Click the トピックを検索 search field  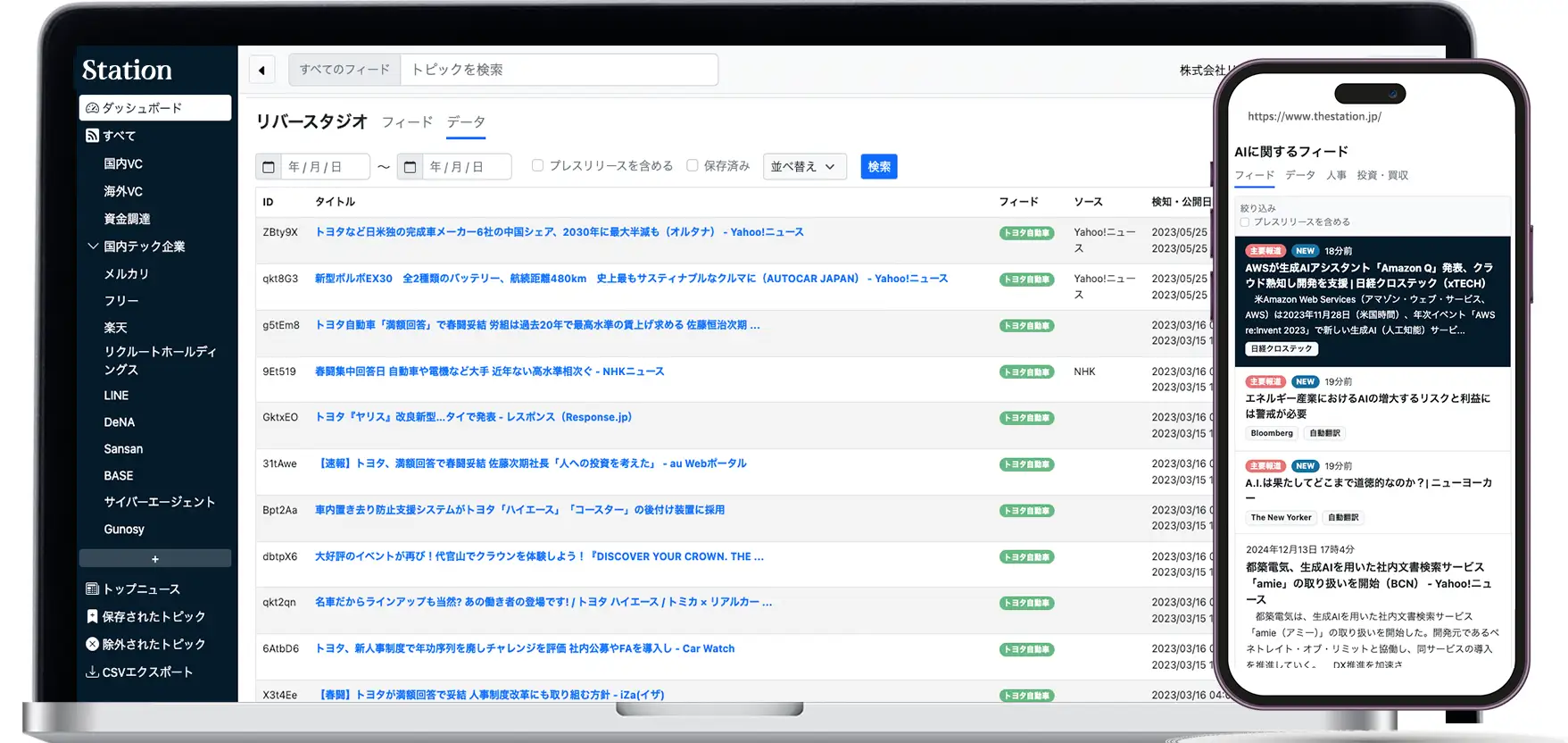(559, 70)
